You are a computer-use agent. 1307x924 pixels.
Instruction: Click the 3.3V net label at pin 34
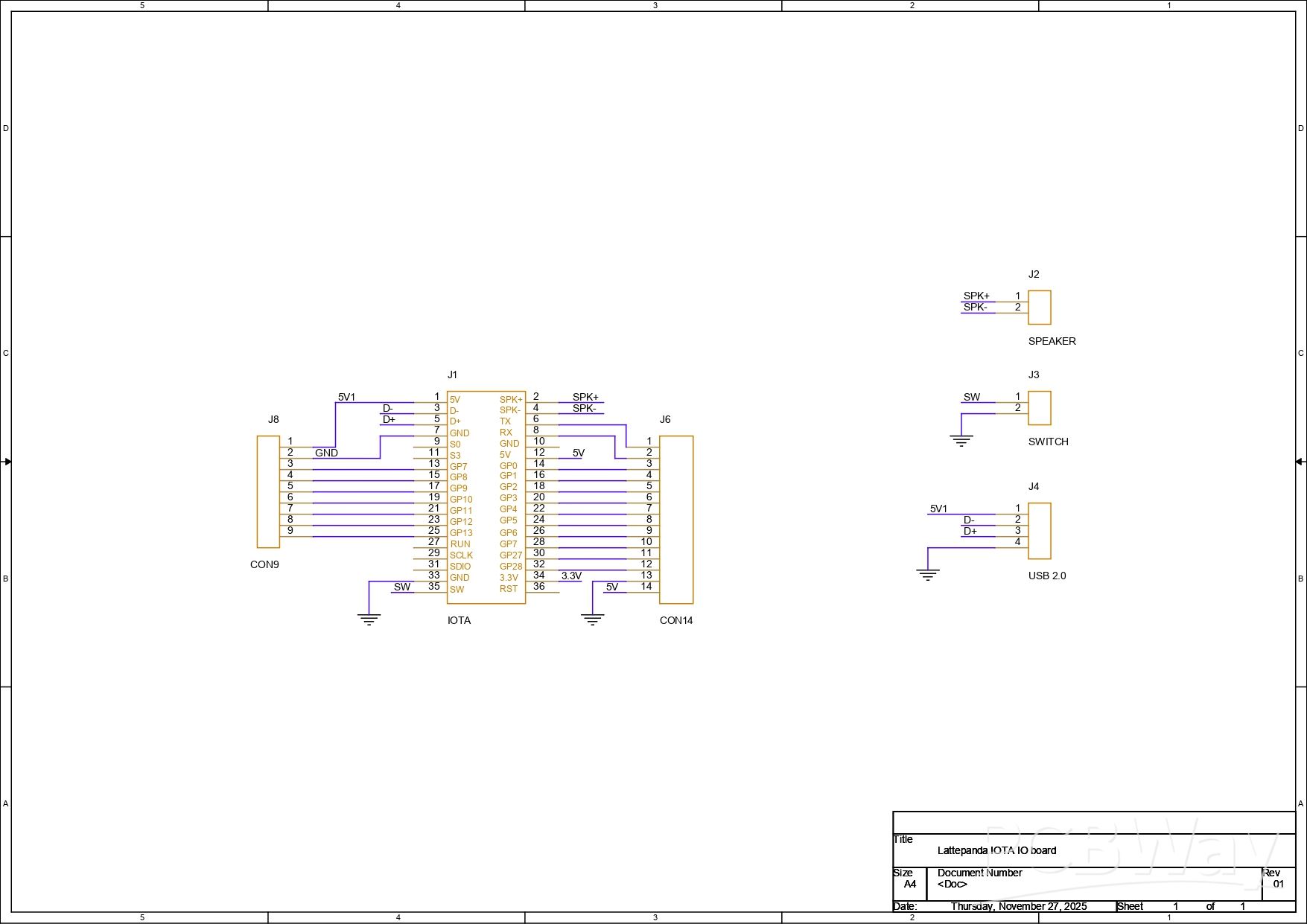pyautogui.click(x=571, y=576)
